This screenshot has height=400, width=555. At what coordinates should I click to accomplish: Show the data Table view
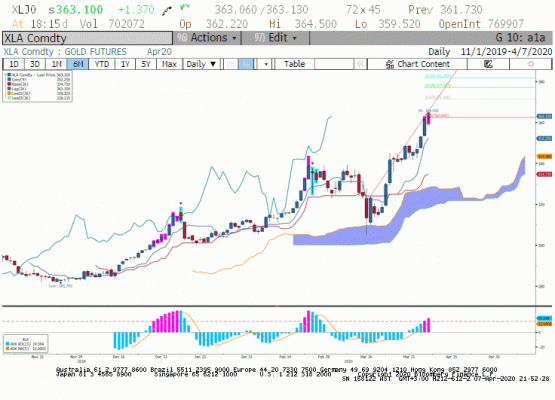click(x=294, y=64)
